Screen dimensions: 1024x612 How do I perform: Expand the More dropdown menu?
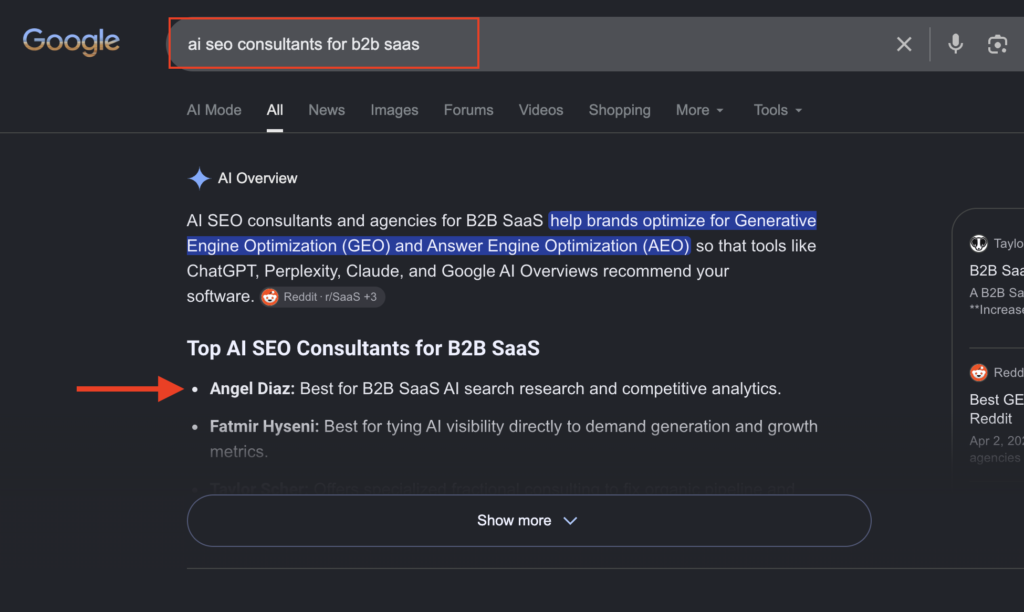[x=699, y=110]
